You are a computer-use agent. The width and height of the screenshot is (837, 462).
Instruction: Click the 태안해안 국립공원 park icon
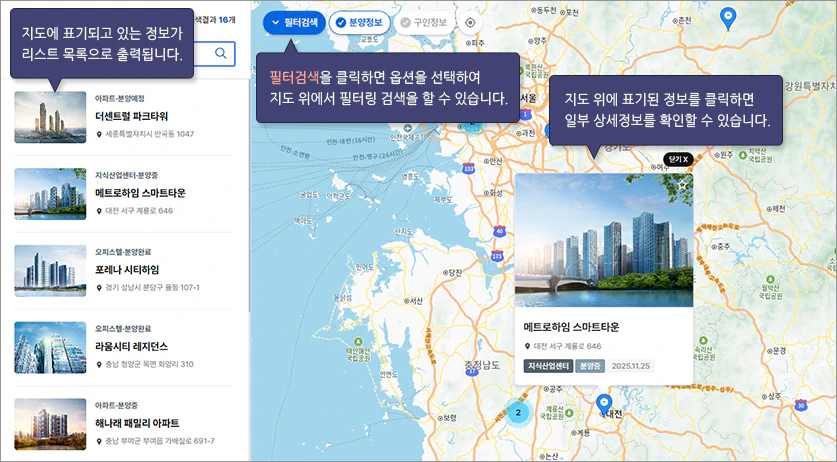359,341
